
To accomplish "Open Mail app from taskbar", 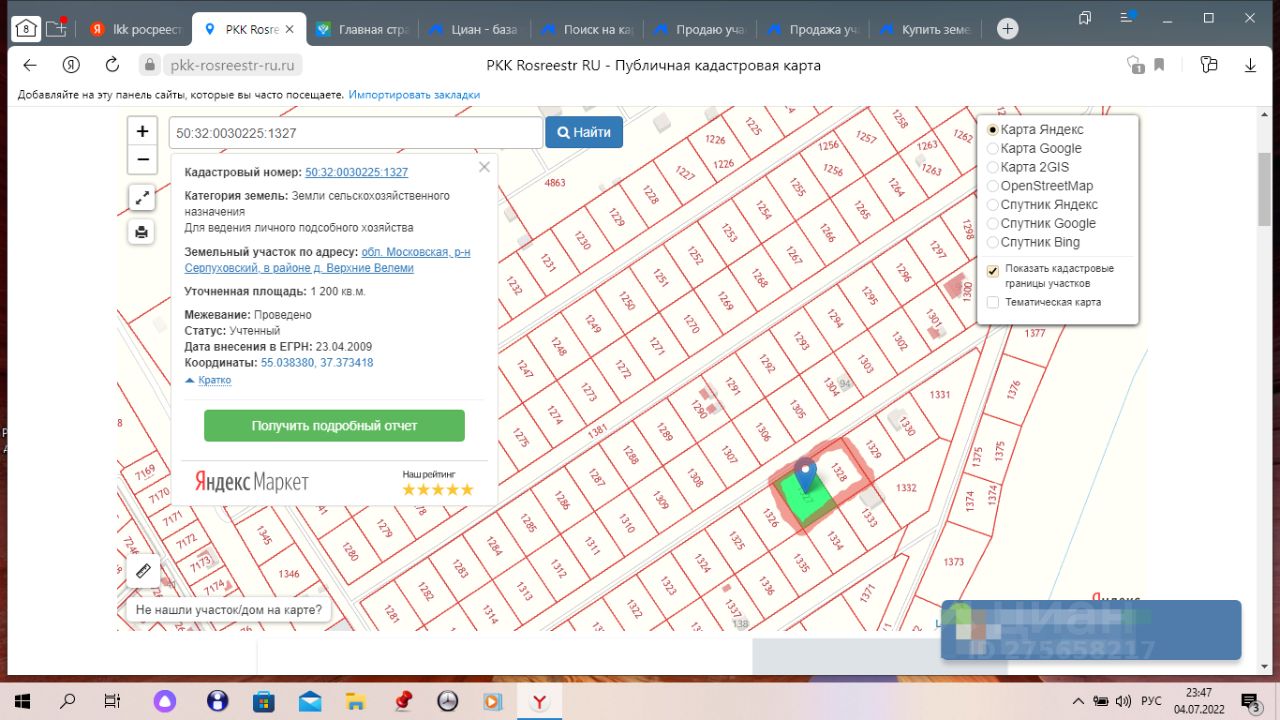I will coord(310,701).
